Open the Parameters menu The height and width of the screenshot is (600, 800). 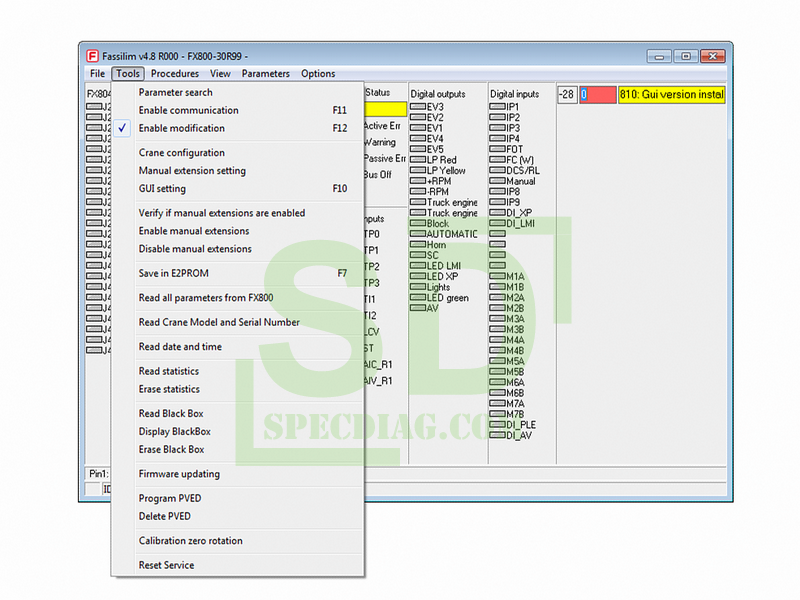point(265,74)
